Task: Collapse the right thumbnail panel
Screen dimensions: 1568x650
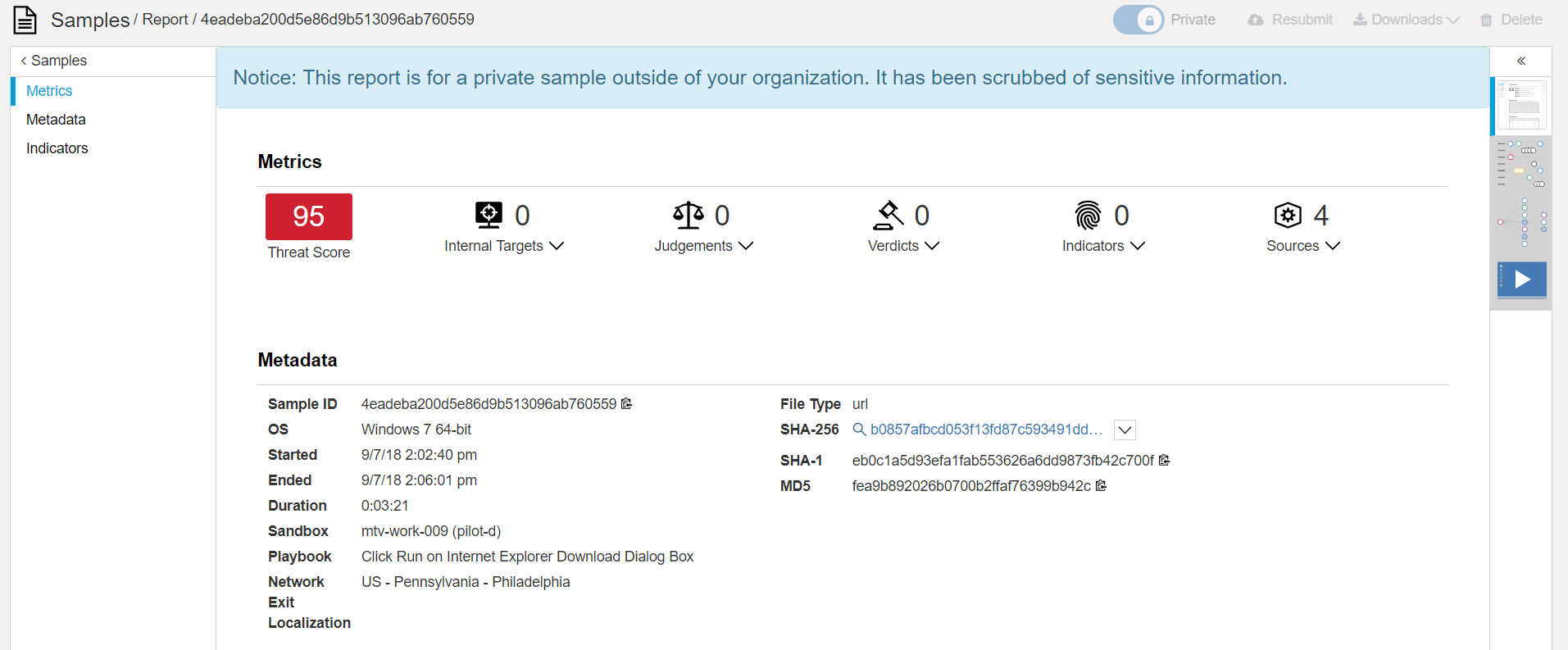Action: point(1520,61)
